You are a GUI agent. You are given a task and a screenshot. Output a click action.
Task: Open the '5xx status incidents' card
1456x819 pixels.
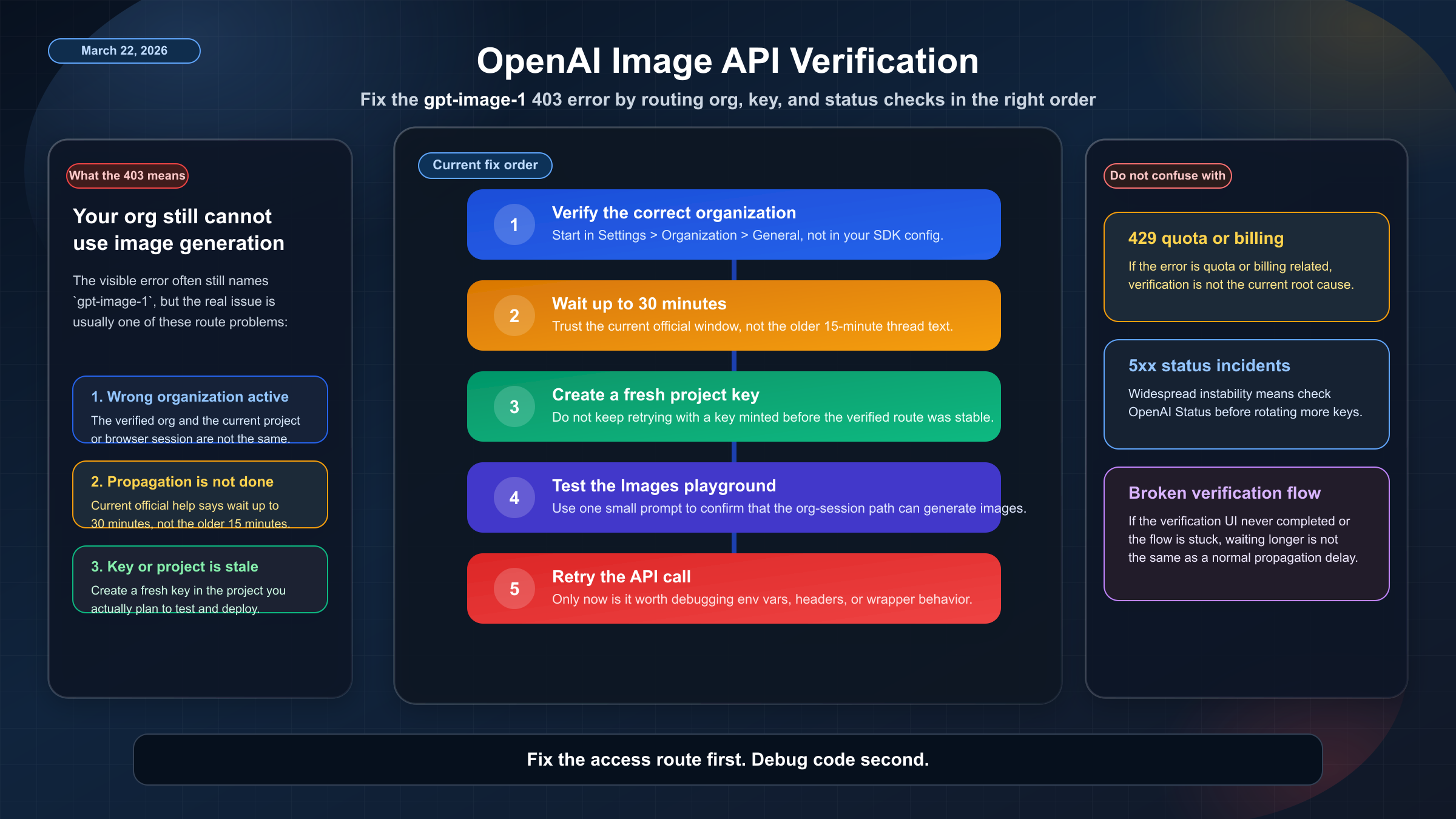(x=1245, y=395)
